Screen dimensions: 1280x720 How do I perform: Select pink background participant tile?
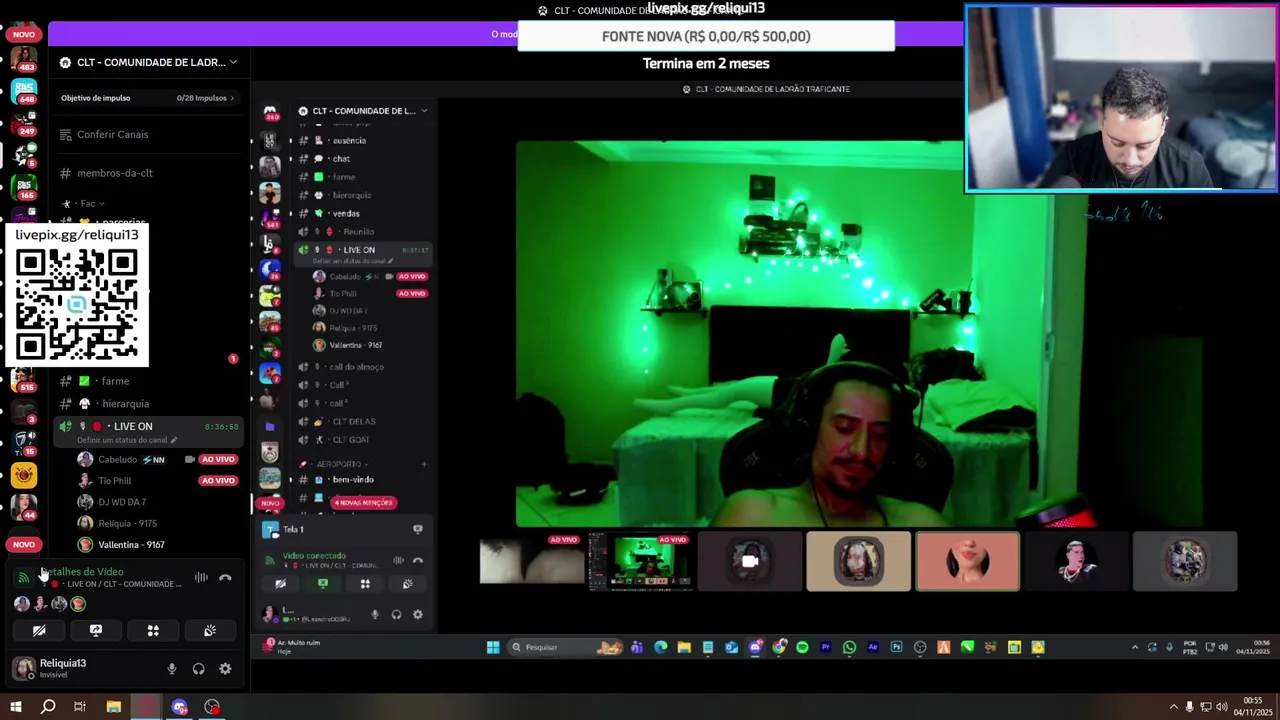point(968,561)
